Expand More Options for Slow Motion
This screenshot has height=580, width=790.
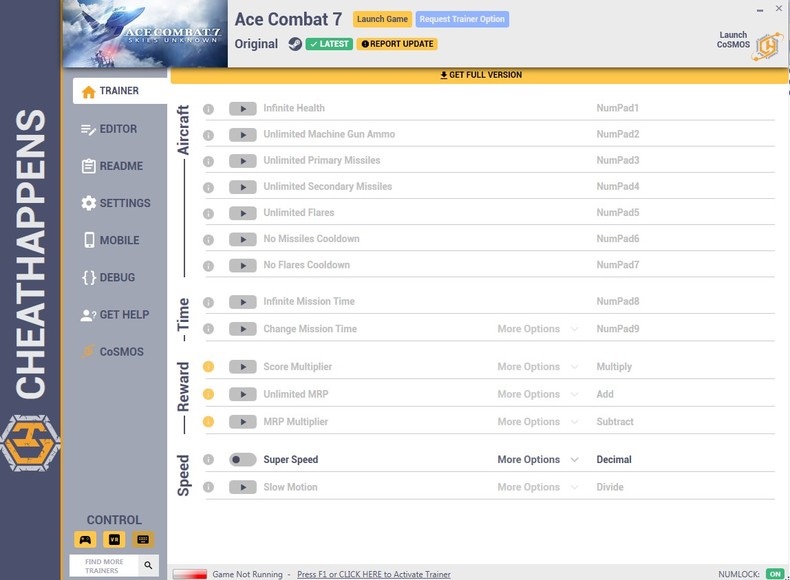click(x=538, y=487)
